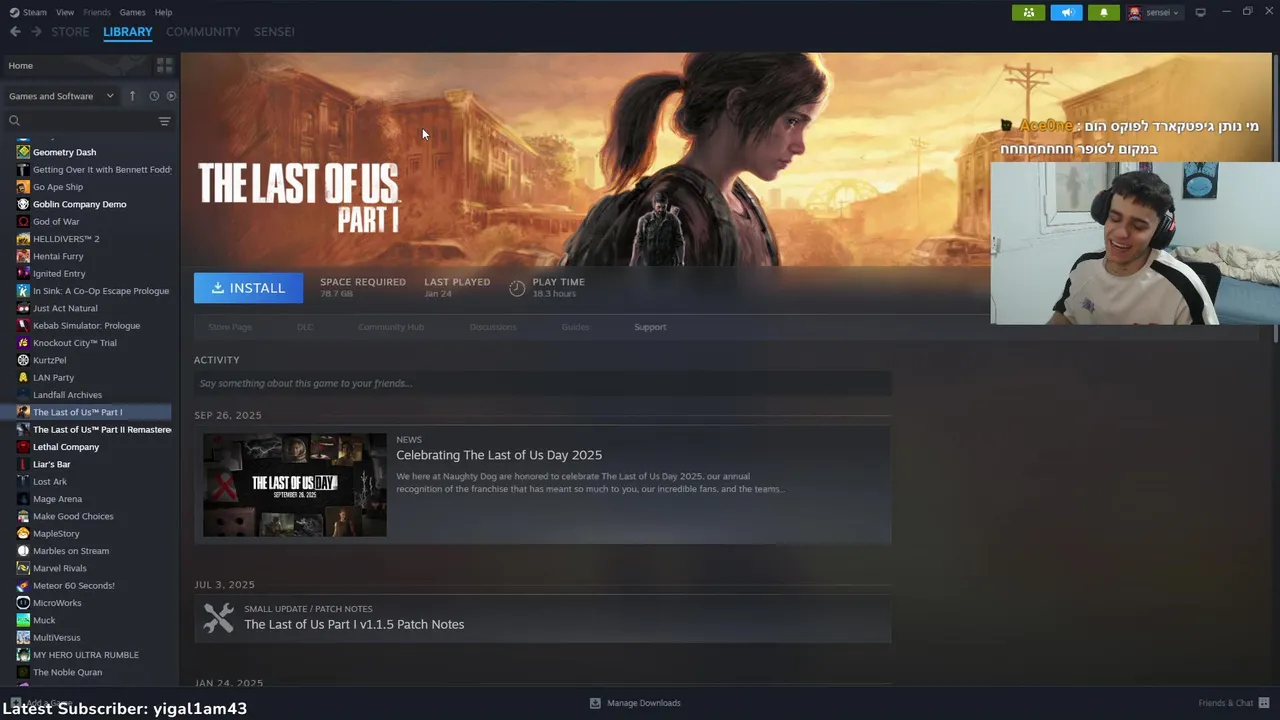
Task: Open Friends & Chat panel
Action: click(x=1232, y=703)
